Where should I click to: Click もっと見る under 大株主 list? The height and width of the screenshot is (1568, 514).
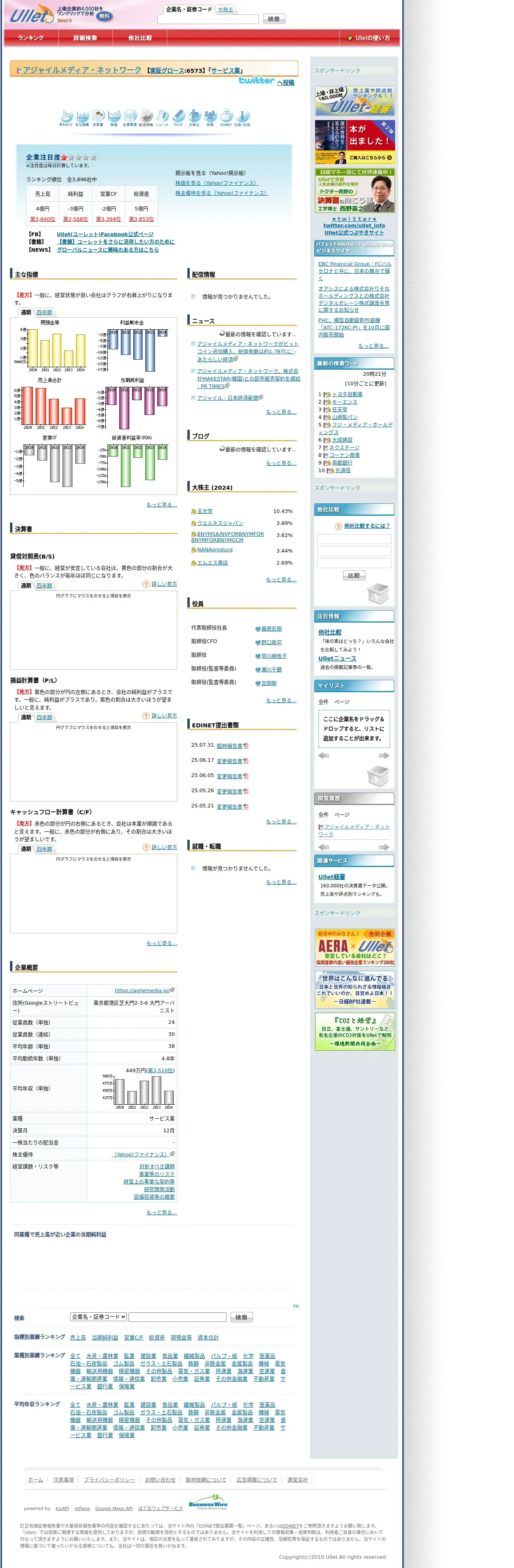click(281, 579)
